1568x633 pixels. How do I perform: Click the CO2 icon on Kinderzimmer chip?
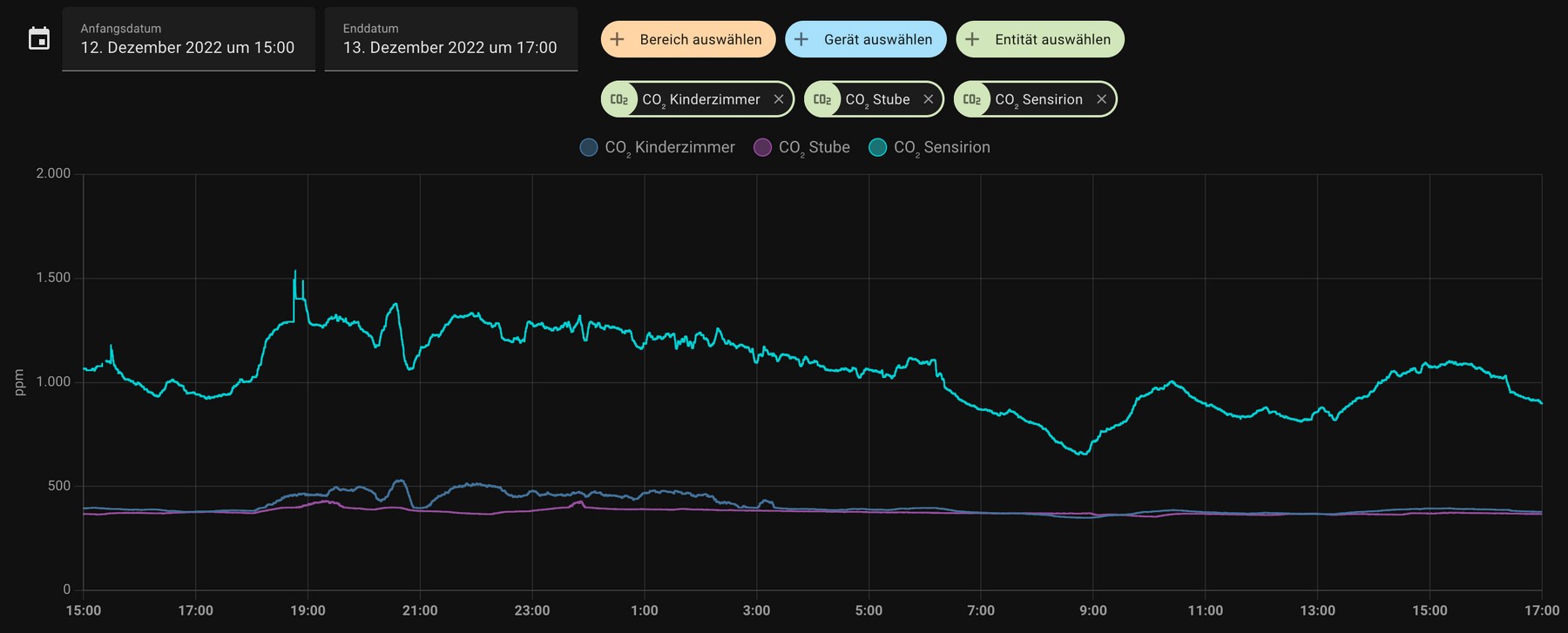(x=619, y=99)
